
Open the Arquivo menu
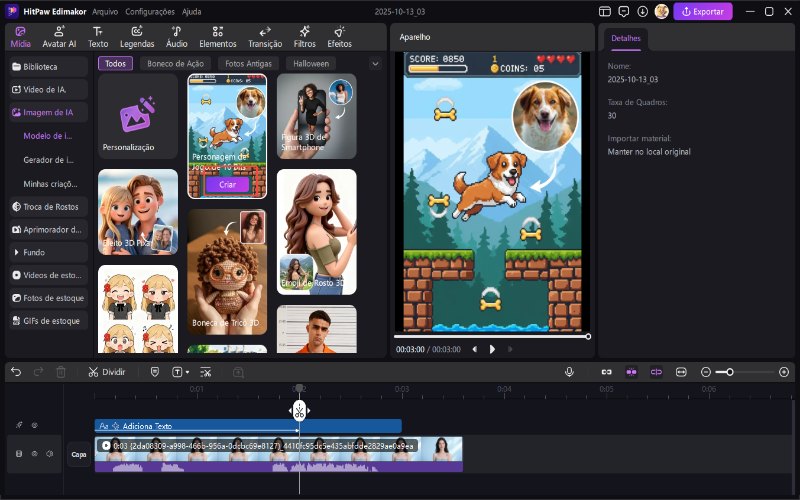tap(104, 11)
